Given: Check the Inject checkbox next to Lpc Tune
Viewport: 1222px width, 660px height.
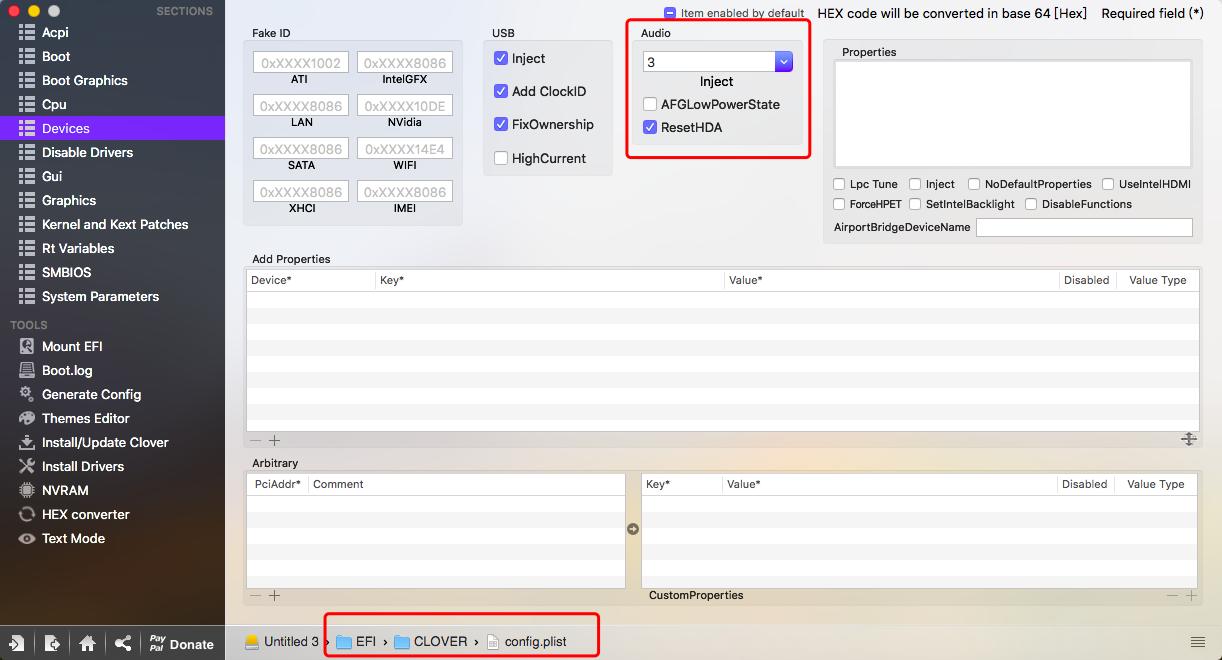Looking at the screenshot, I should [915, 184].
